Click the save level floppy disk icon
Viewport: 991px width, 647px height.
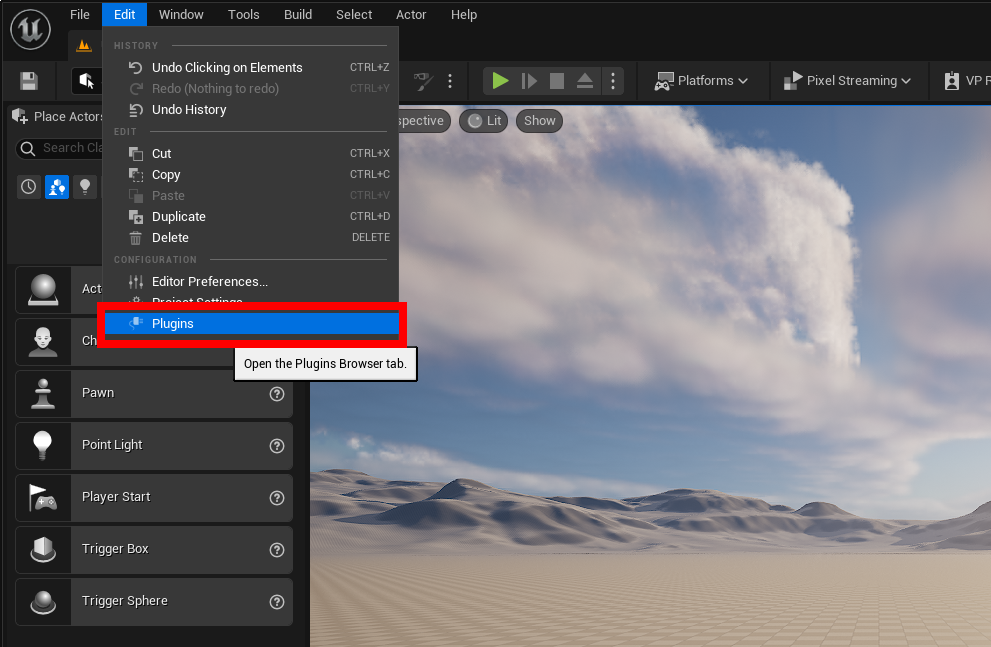[29, 81]
